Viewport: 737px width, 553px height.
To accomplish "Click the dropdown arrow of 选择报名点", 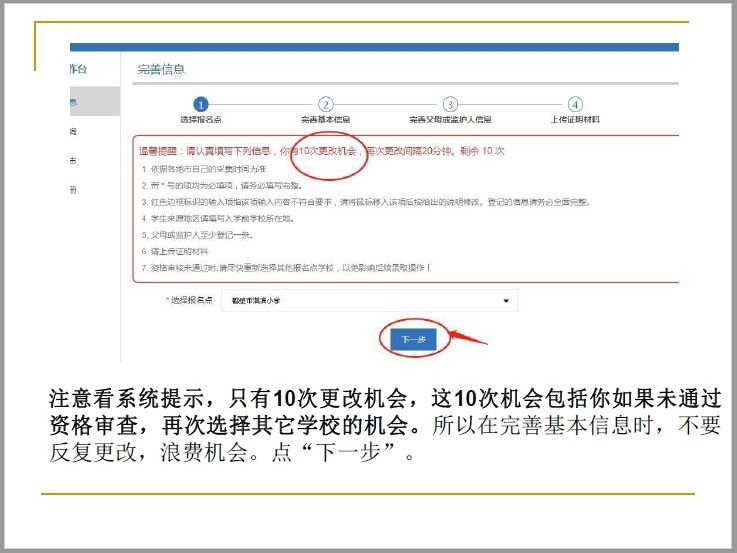I will click(506, 301).
